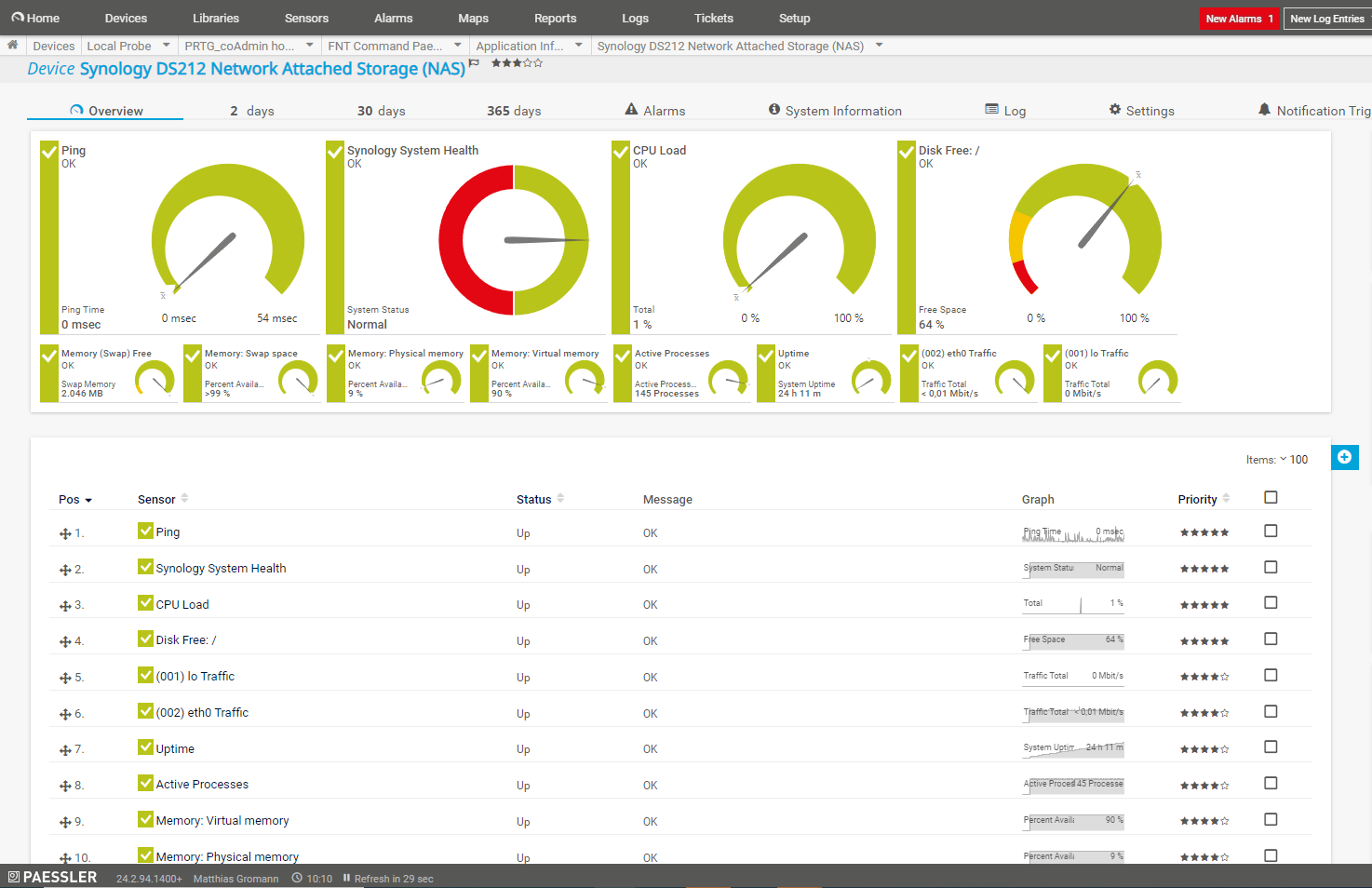
Task: Click status check icon beside CPU Load row
Action: pyautogui.click(x=145, y=603)
